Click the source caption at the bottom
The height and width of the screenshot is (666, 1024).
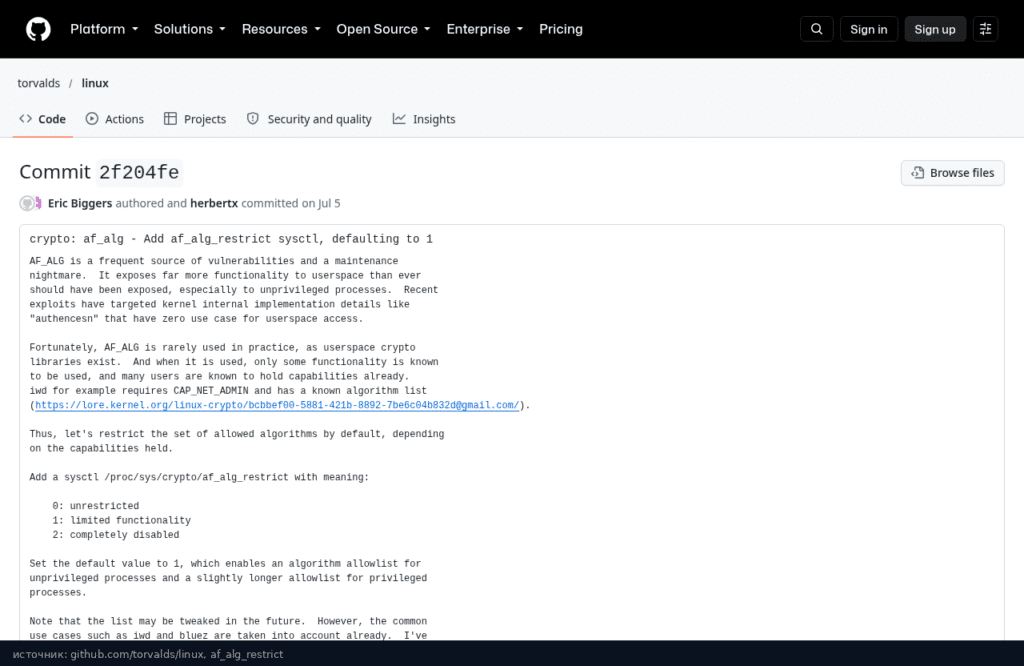pos(148,654)
